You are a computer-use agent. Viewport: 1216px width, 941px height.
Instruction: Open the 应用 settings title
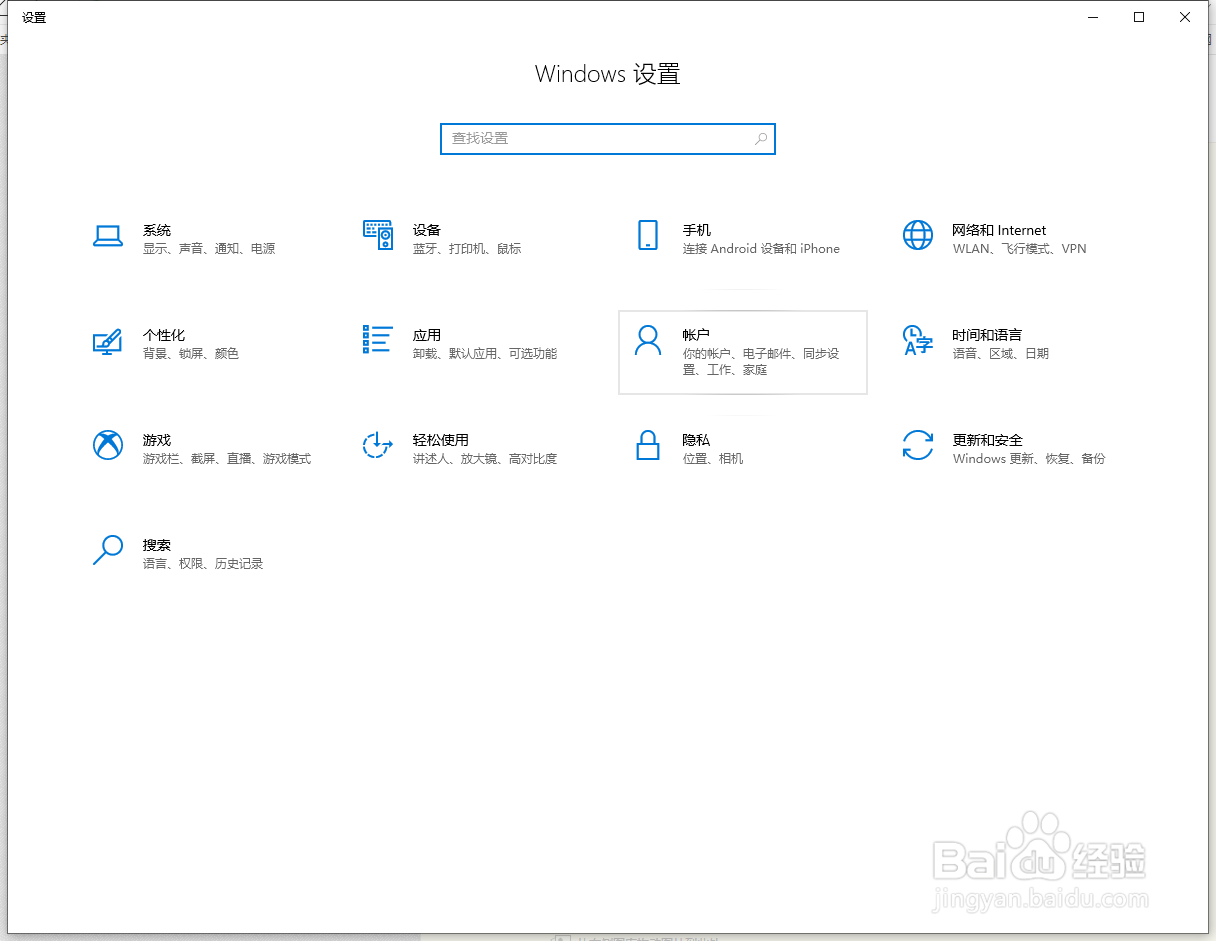(x=427, y=335)
